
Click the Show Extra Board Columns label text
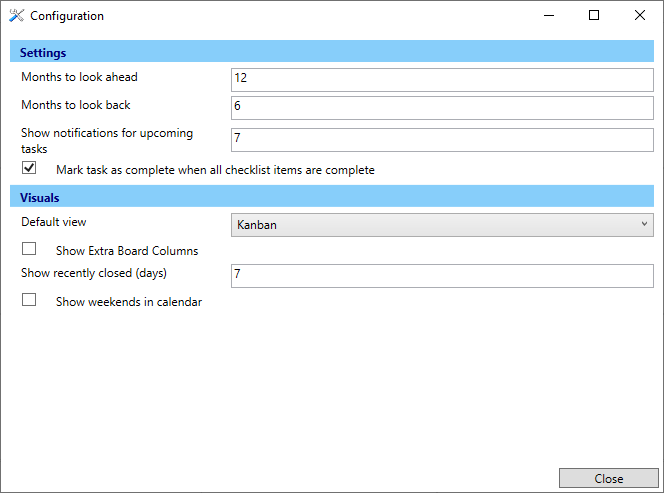point(127,251)
